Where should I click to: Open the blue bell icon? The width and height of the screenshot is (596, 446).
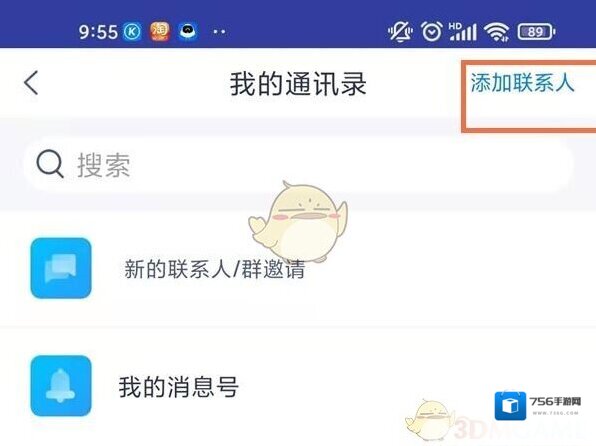click(61, 386)
